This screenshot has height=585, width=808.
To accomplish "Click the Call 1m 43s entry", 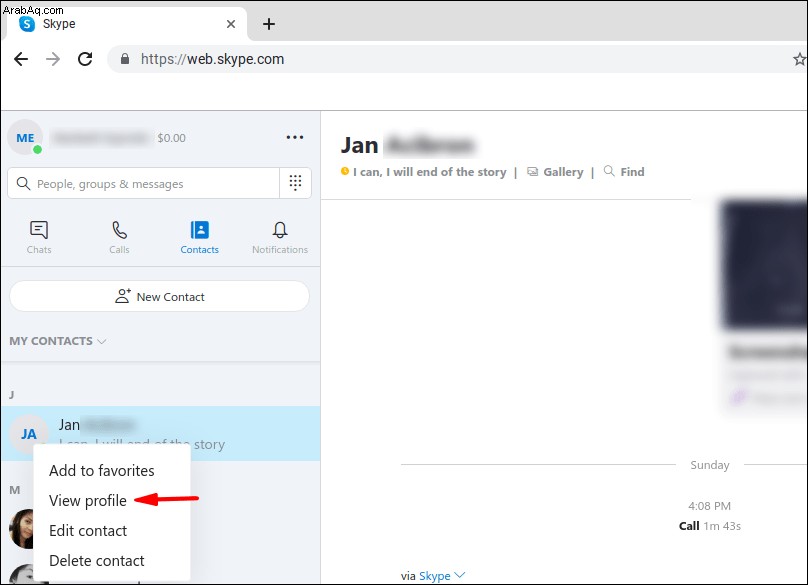I will pos(710,526).
